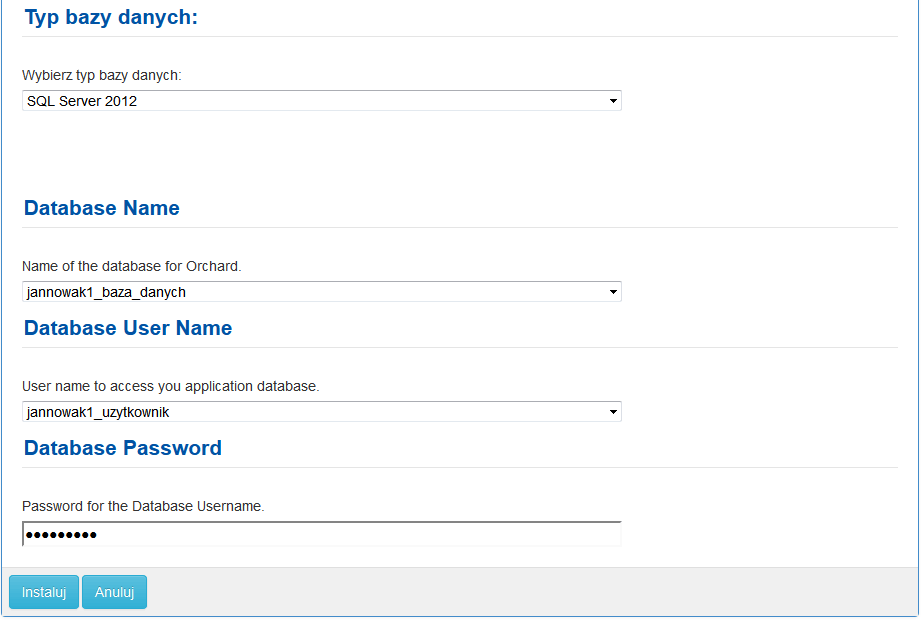
Task: Click the 'Typ bazy danych:' heading
Action: [x=111, y=17]
